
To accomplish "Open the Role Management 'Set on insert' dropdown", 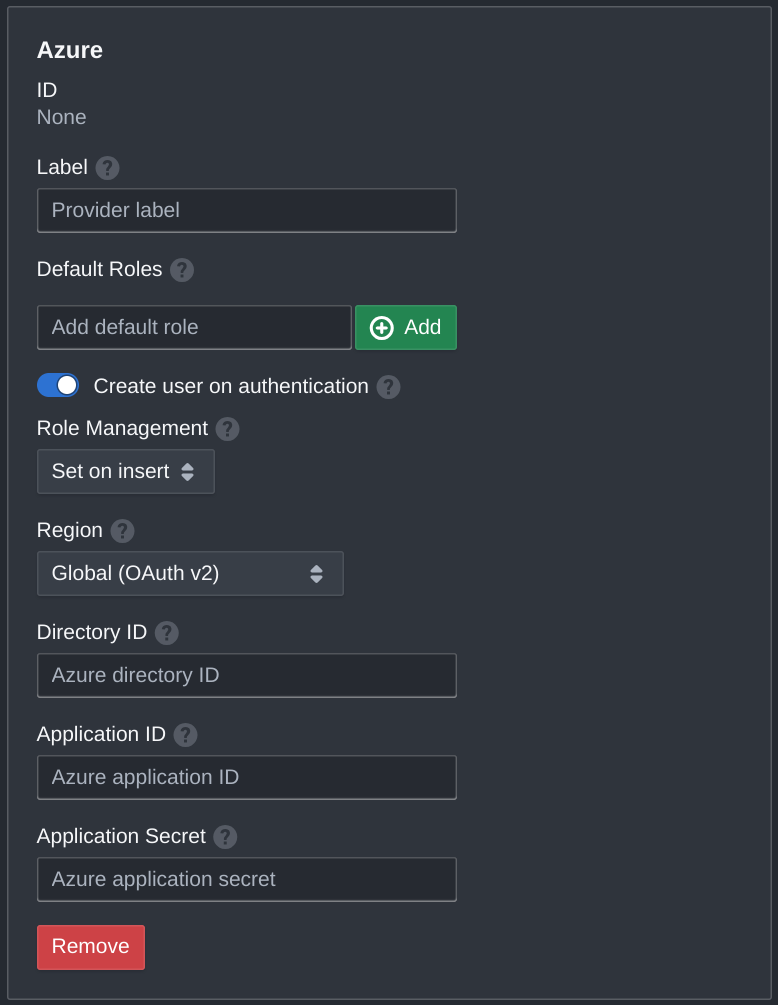I will pos(126,472).
